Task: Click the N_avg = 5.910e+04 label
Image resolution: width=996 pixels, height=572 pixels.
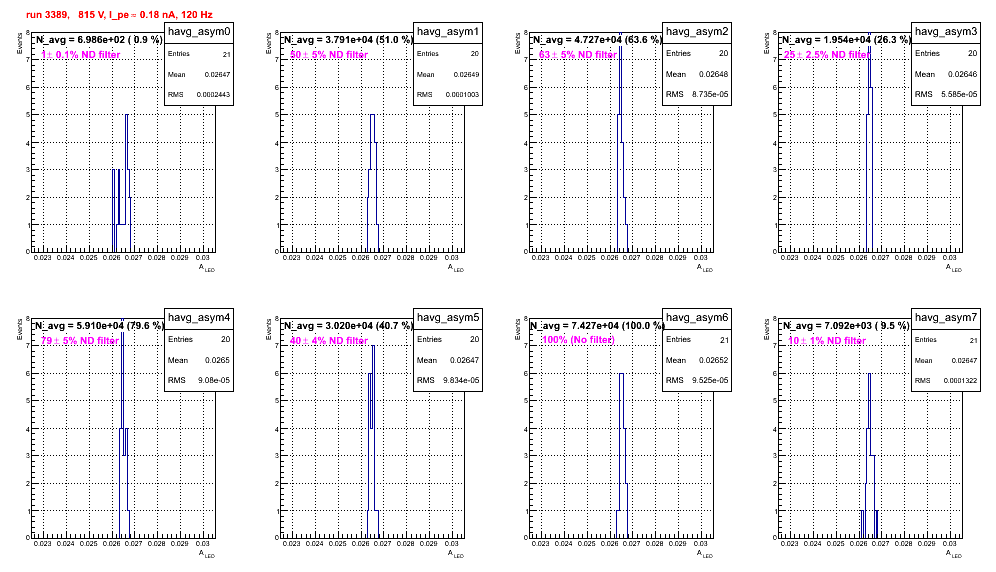Action: [x=99, y=326]
